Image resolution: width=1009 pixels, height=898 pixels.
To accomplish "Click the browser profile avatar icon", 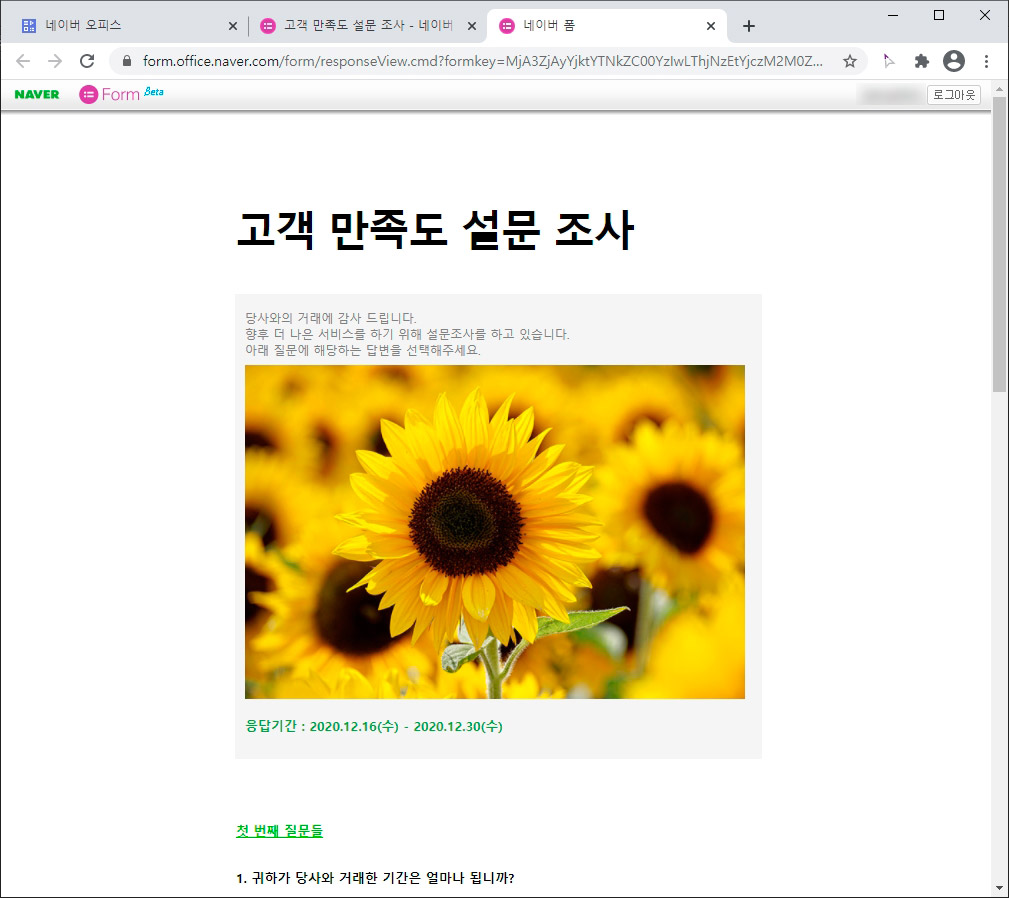I will [x=953, y=61].
